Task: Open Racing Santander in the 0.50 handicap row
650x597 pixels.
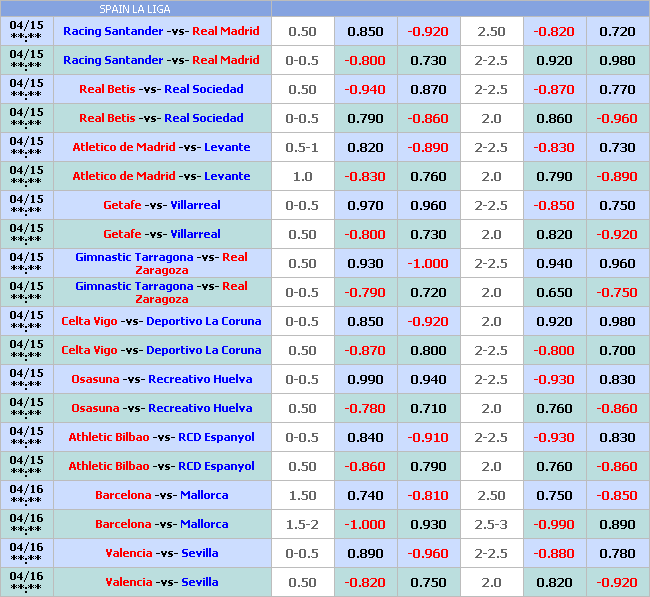Action: tap(112, 31)
